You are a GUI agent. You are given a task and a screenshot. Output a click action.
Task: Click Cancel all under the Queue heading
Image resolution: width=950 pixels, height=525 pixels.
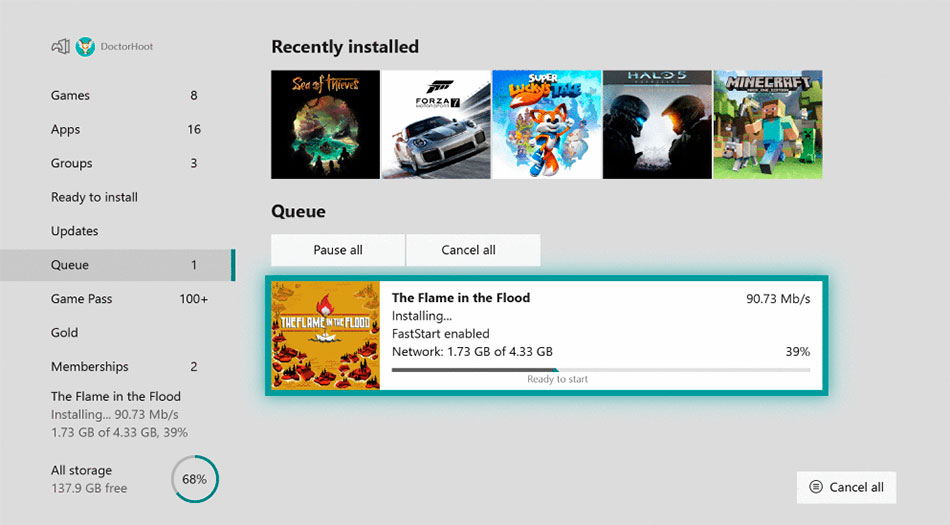pos(473,250)
